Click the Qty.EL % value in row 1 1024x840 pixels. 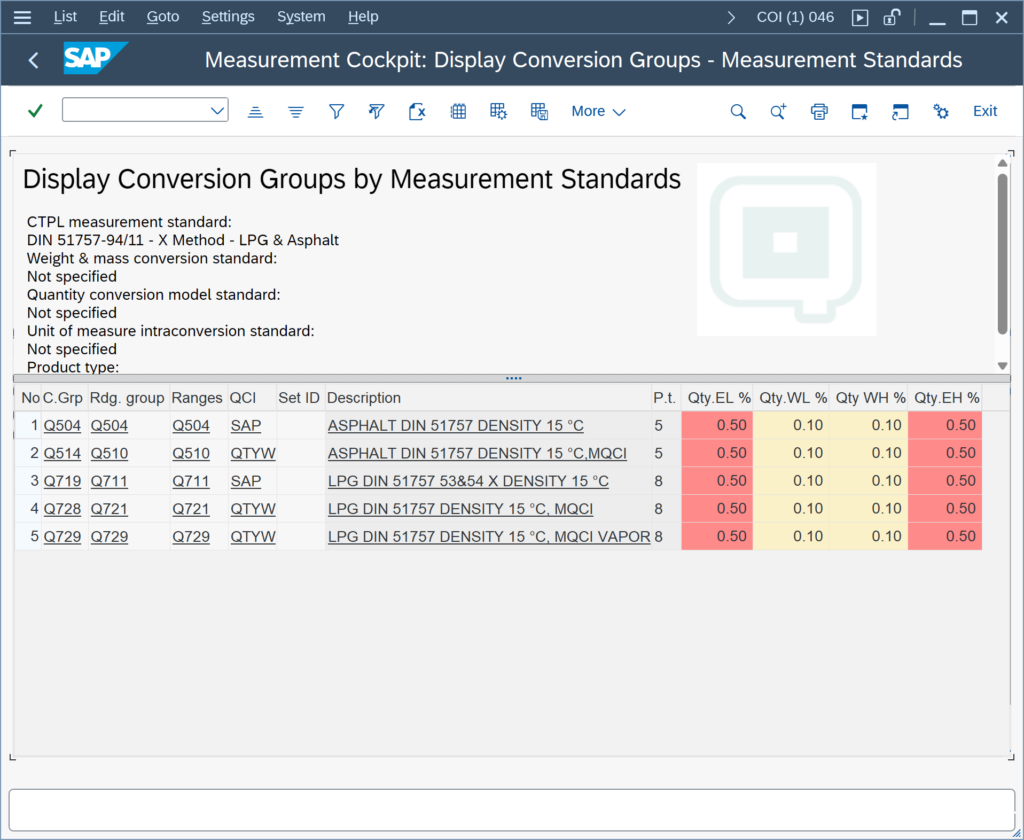point(717,425)
